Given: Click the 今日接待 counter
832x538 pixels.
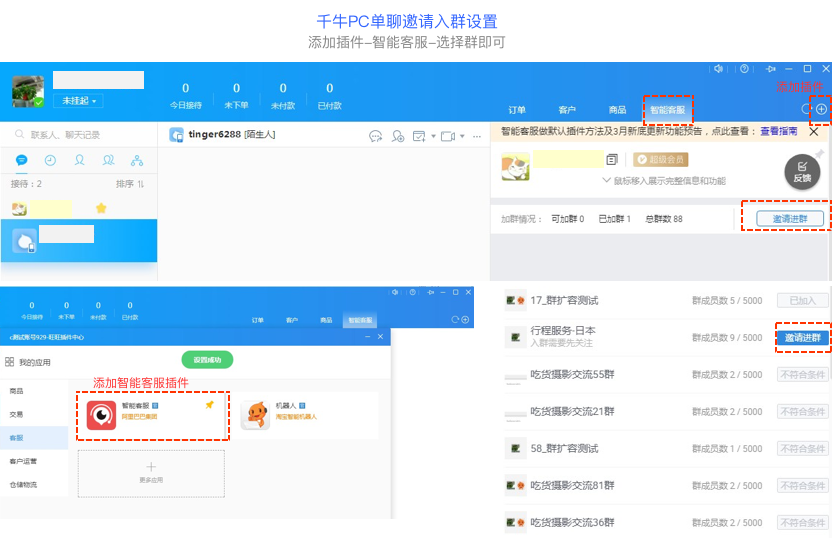Looking at the screenshot, I should point(186,96).
